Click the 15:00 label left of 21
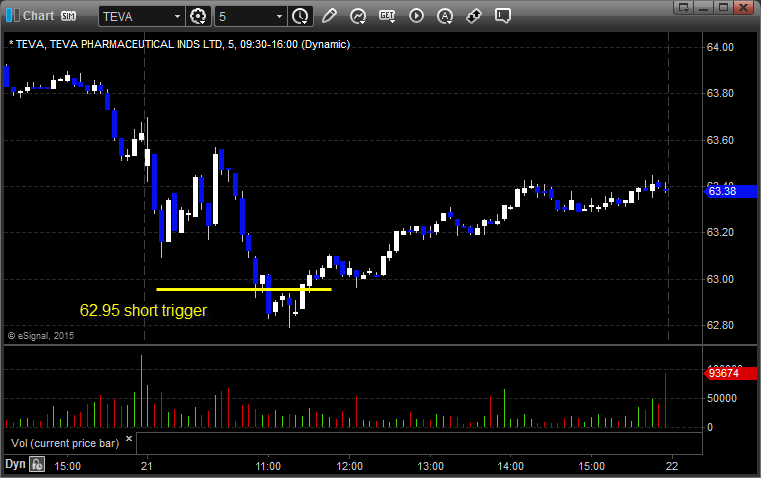The image size is (761, 478). pos(67,466)
